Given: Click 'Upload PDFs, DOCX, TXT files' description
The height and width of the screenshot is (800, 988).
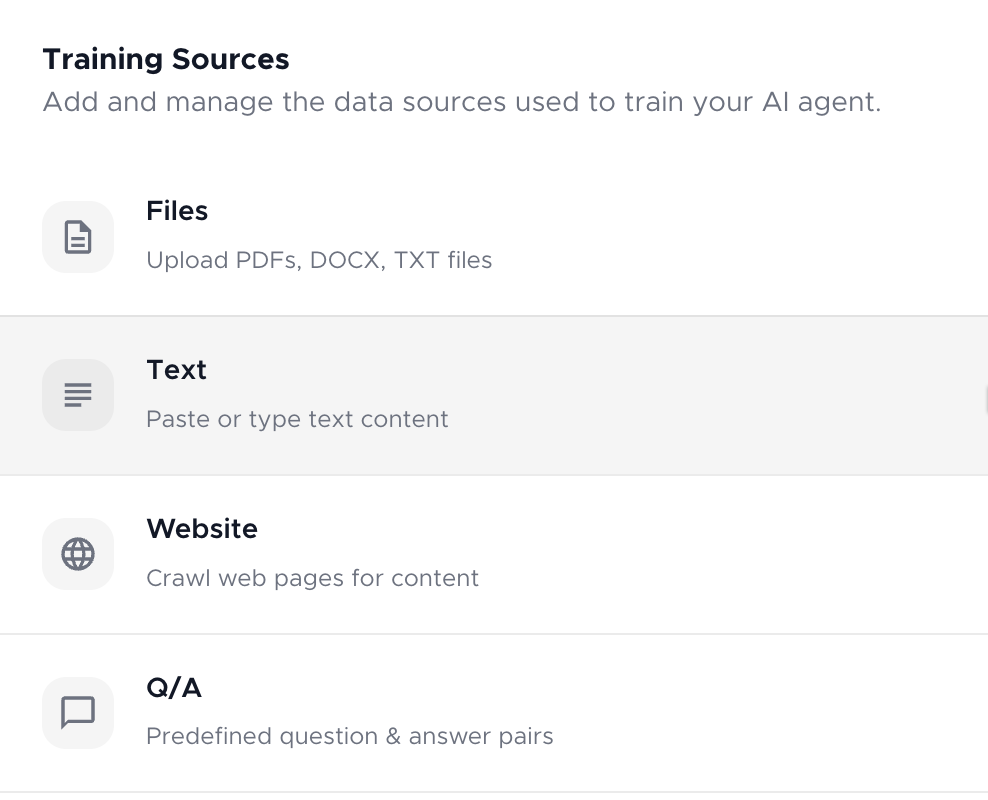Looking at the screenshot, I should pos(319,260).
